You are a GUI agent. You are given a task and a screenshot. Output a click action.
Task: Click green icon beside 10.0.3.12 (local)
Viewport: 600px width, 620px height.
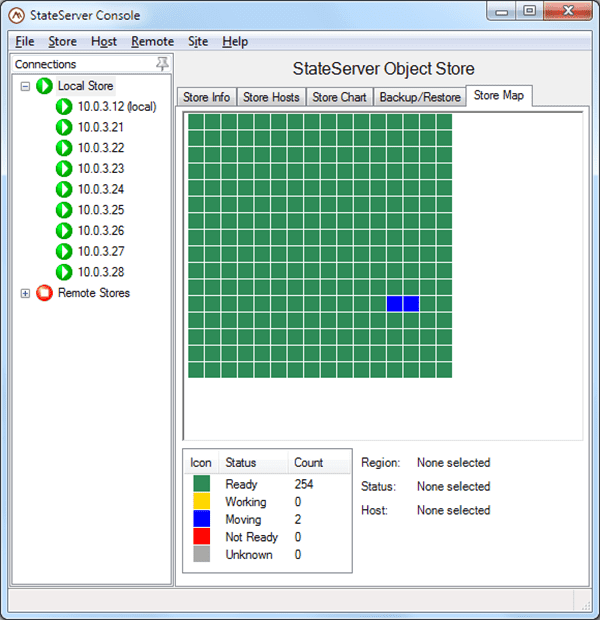(64, 107)
